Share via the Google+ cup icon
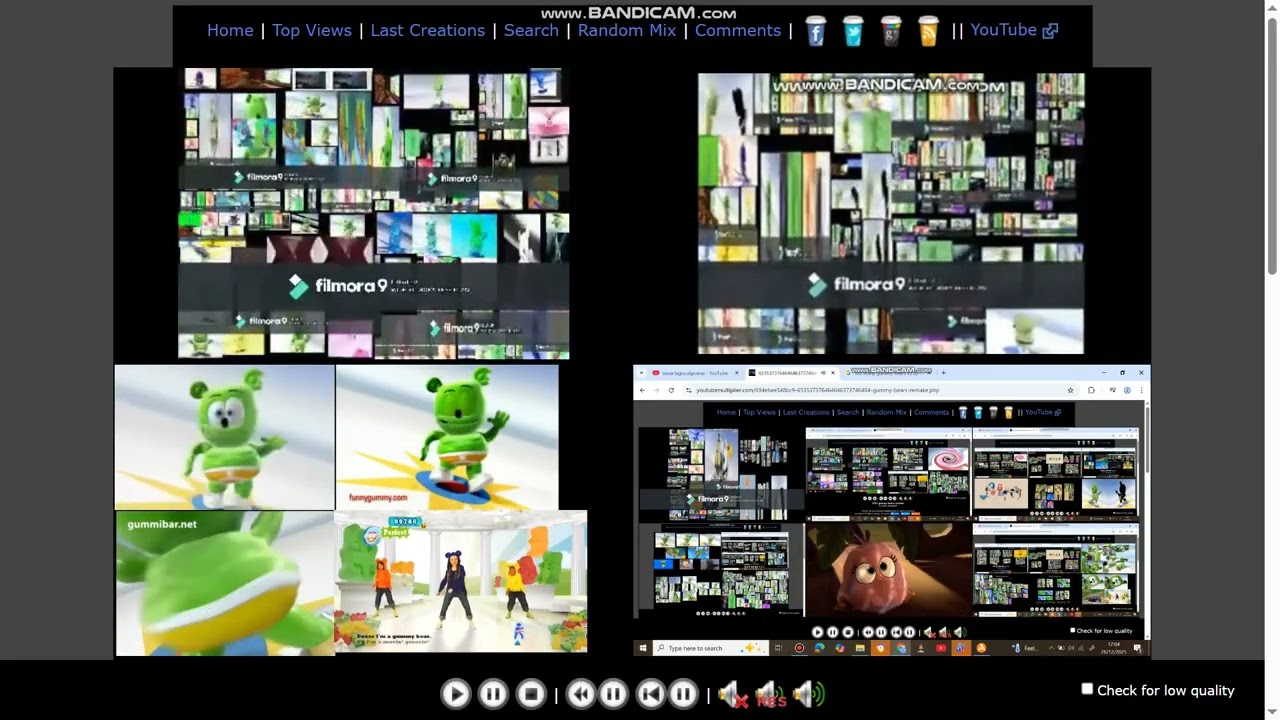 pos(891,31)
